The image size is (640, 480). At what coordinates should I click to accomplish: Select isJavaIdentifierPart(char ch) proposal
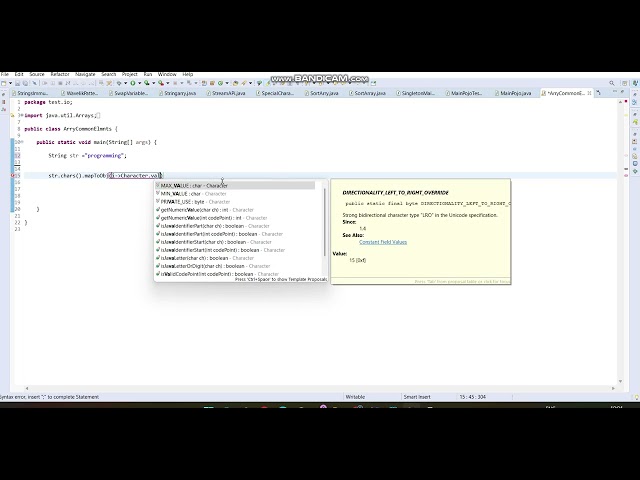click(x=235, y=226)
